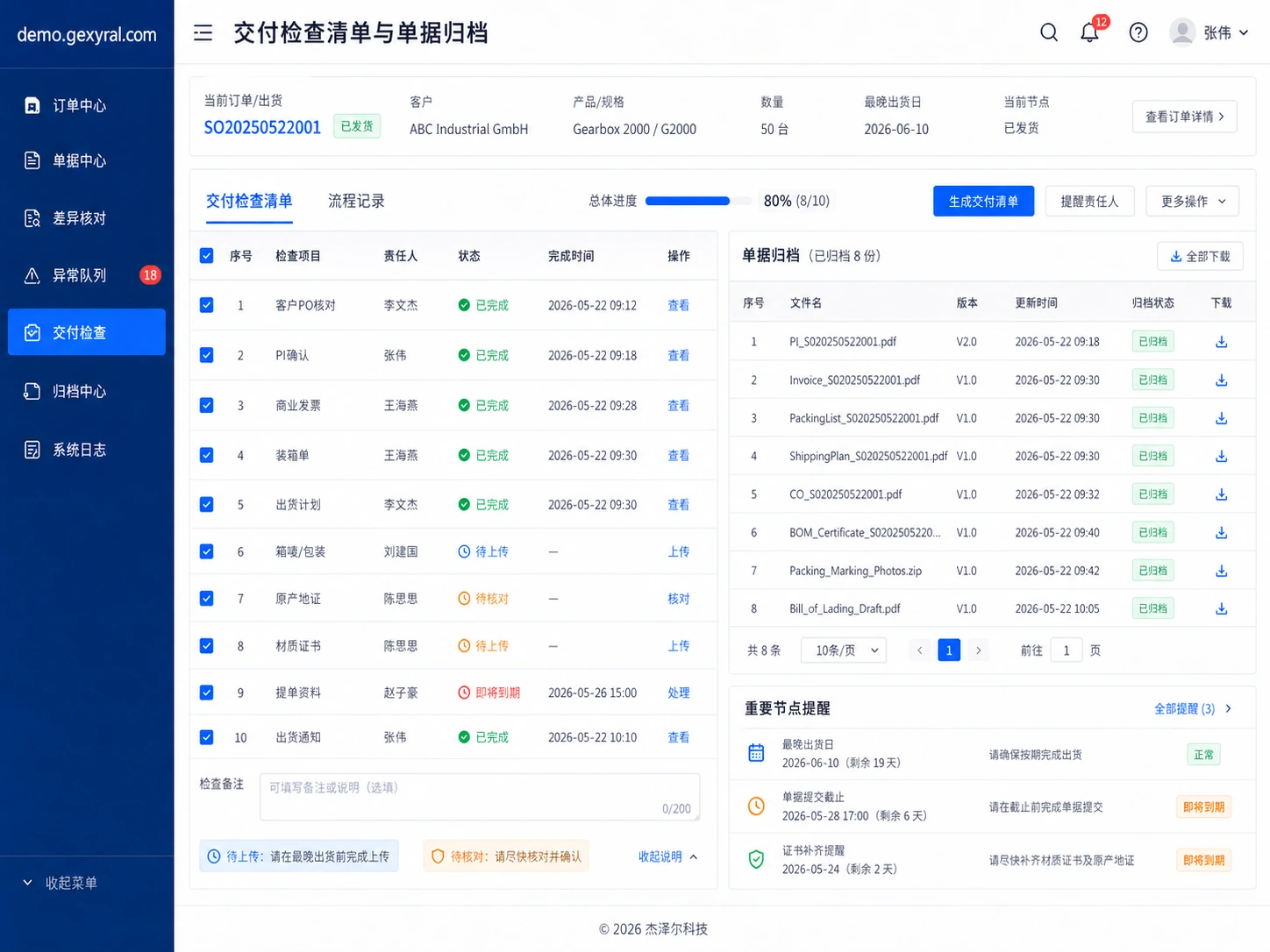Click the shield icon beside 证书补齐提醒
Viewport: 1270px width, 952px height.
pyautogui.click(x=756, y=860)
